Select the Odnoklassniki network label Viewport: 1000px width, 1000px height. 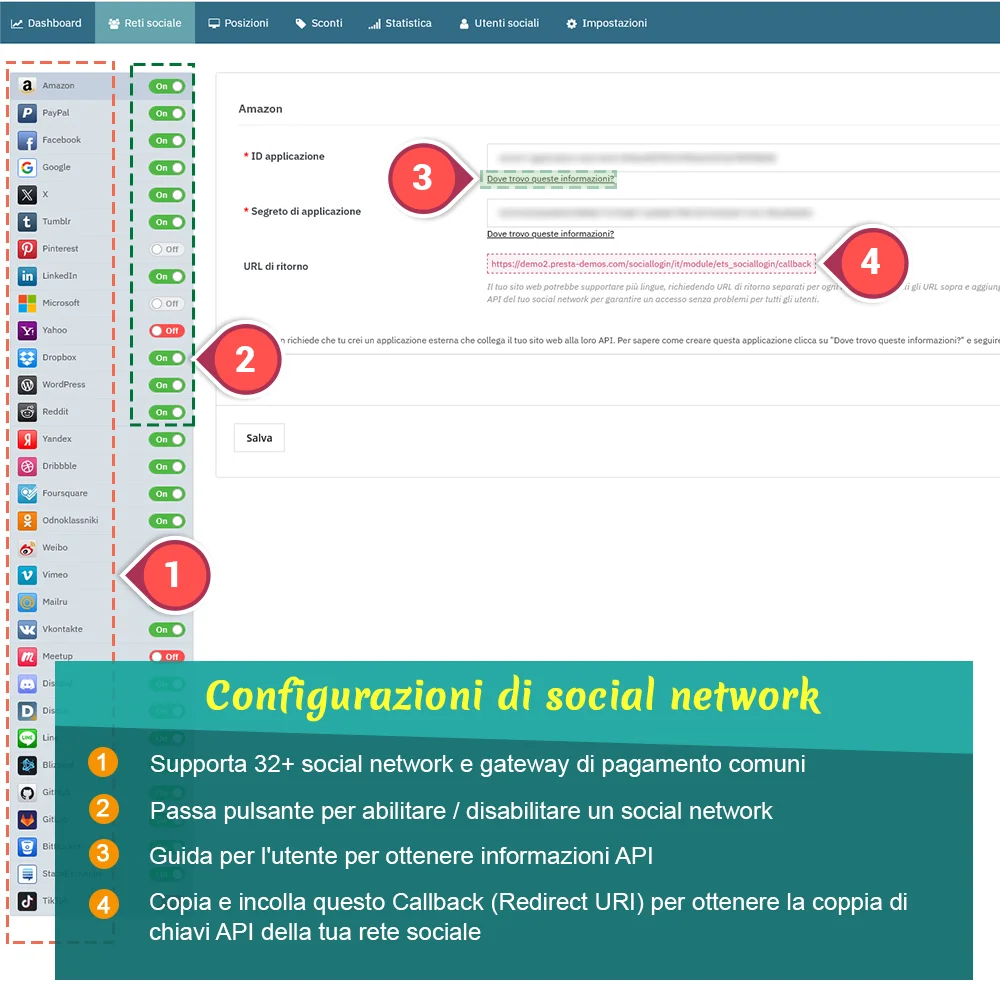coord(70,520)
